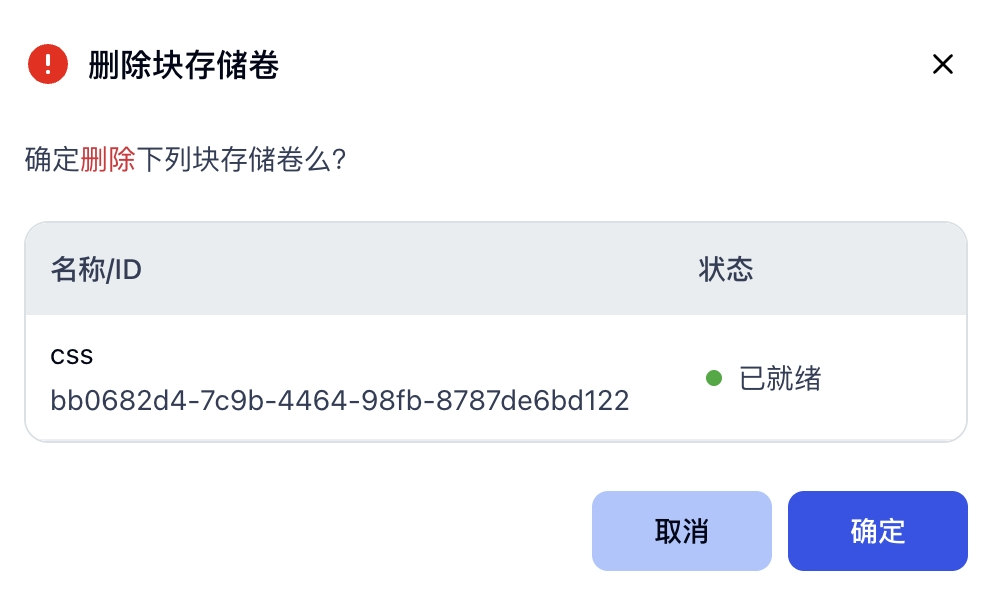The height and width of the screenshot is (592, 1000).
Task: Click the volume ID bb0682d4-7c9b-4464-98fb-8787de6bd122
Action: click(340, 401)
